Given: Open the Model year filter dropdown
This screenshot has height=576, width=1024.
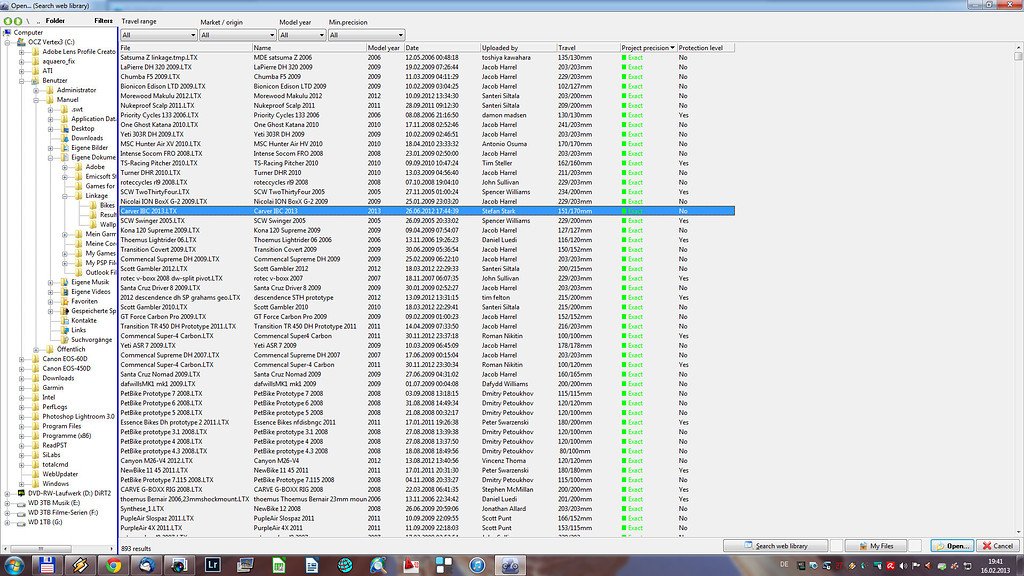Looking at the screenshot, I should (302, 35).
